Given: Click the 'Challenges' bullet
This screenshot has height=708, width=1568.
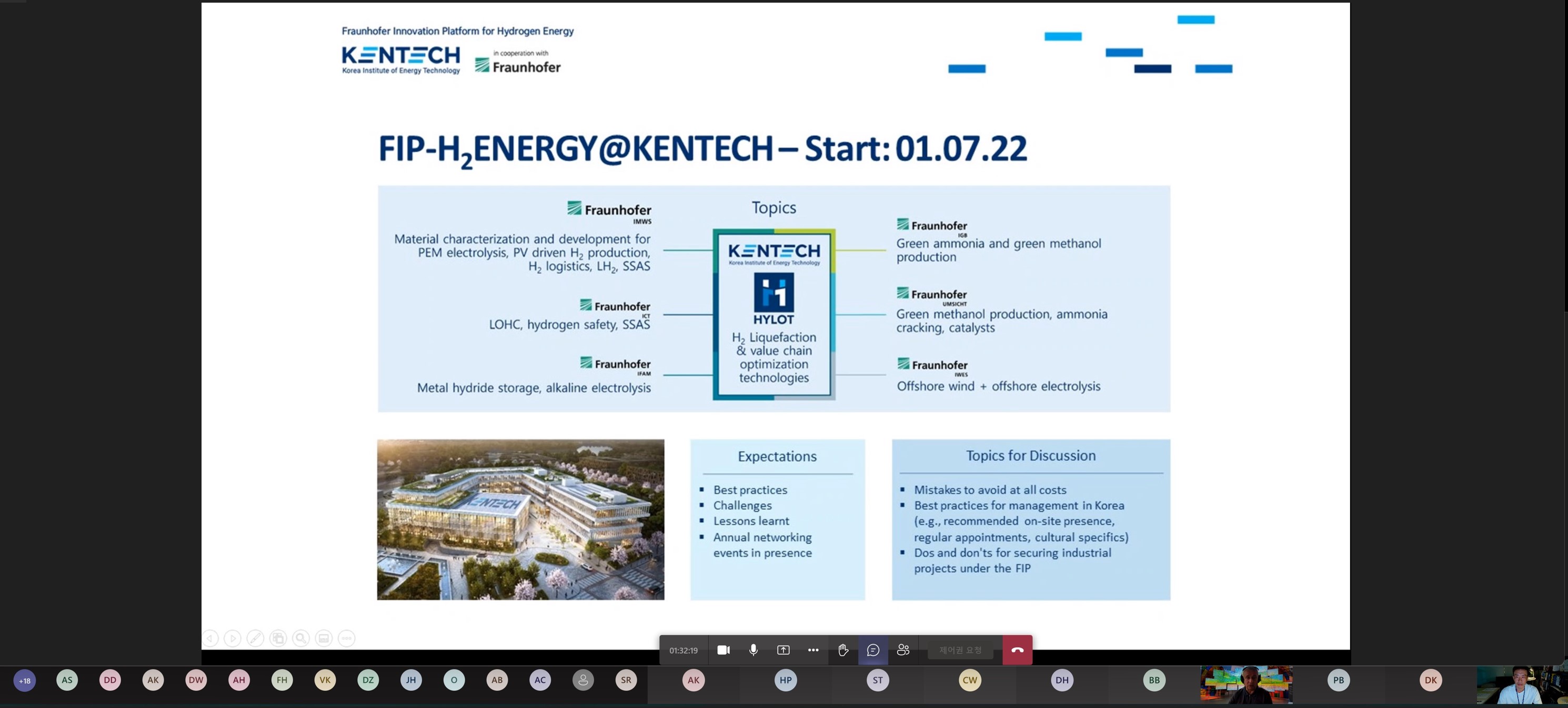Looking at the screenshot, I should tap(742, 505).
